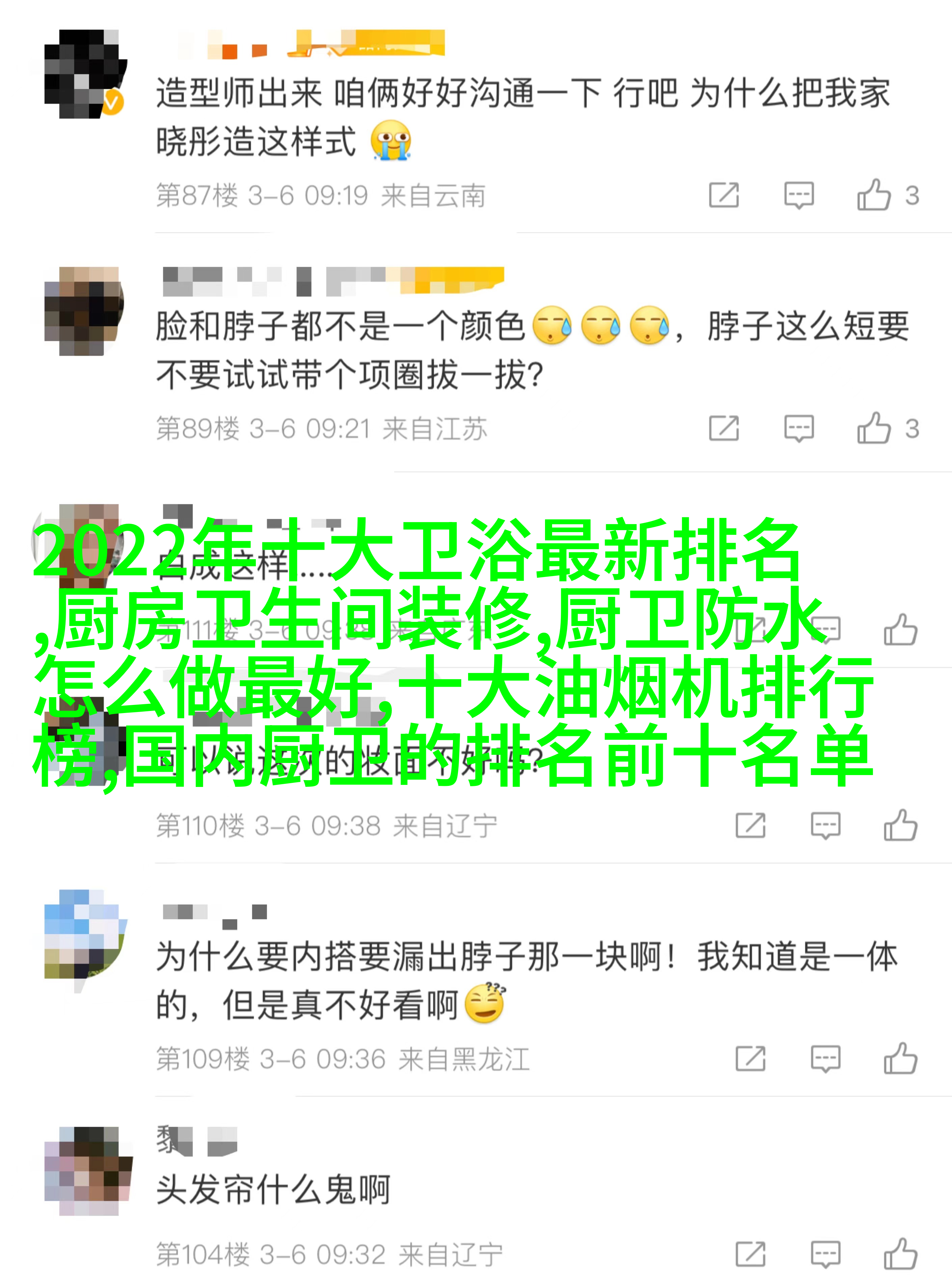Share the floor 110 comment
The image size is (952, 1288).
point(750,825)
